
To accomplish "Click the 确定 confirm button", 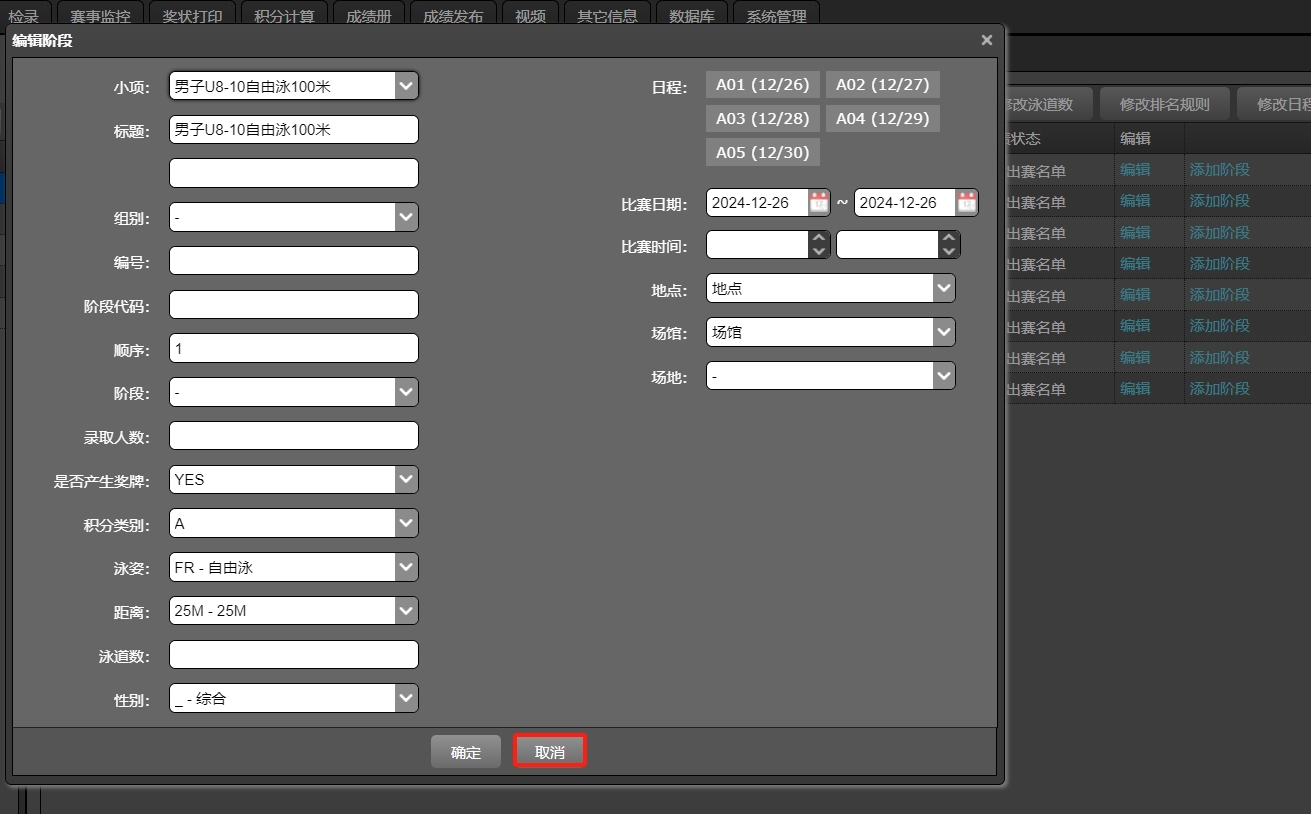I will click(x=465, y=751).
